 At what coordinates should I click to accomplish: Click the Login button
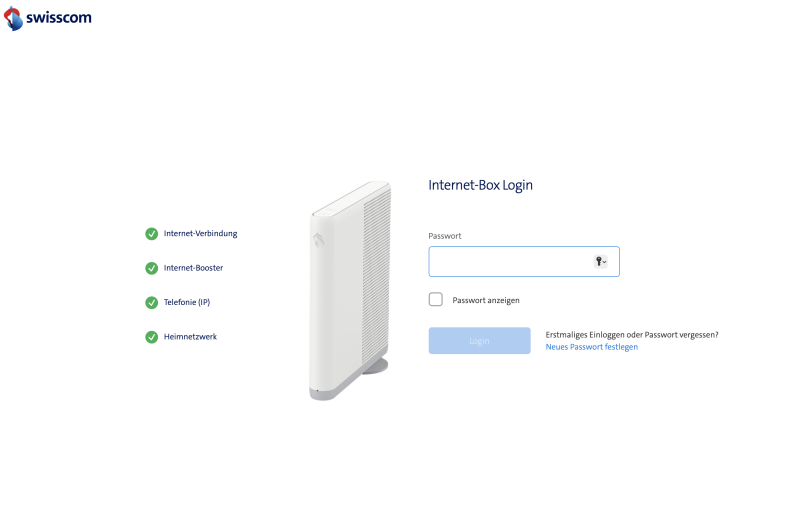[x=480, y=341]
